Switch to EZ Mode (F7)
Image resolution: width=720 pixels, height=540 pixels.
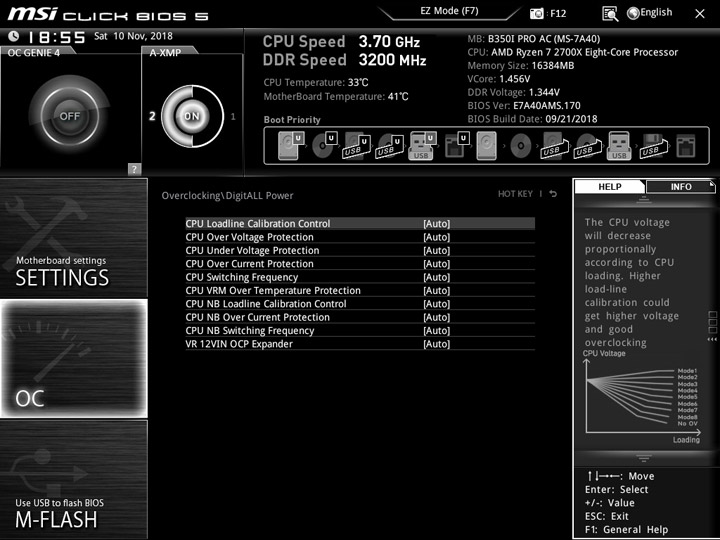click(x=450, y=11)
